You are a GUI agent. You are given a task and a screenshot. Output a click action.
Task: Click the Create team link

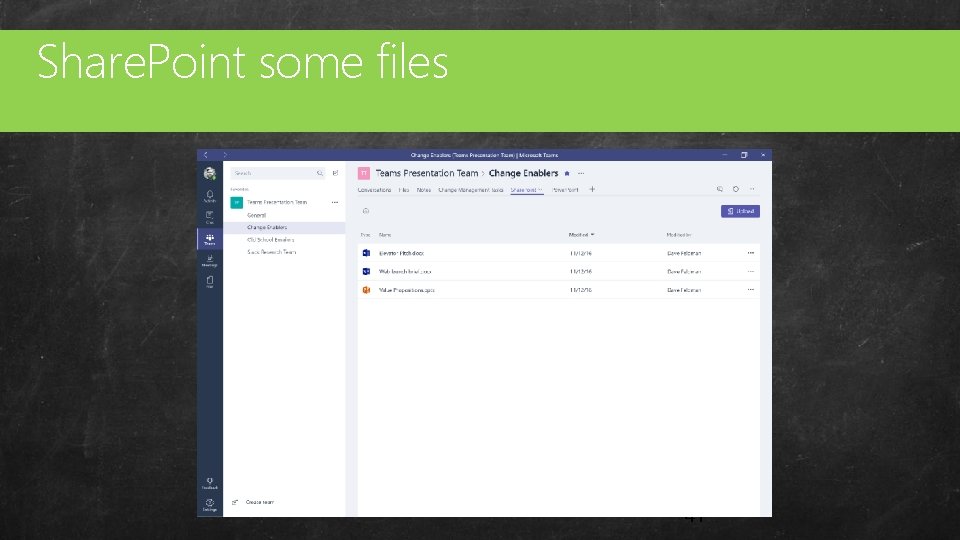point(260,502)
